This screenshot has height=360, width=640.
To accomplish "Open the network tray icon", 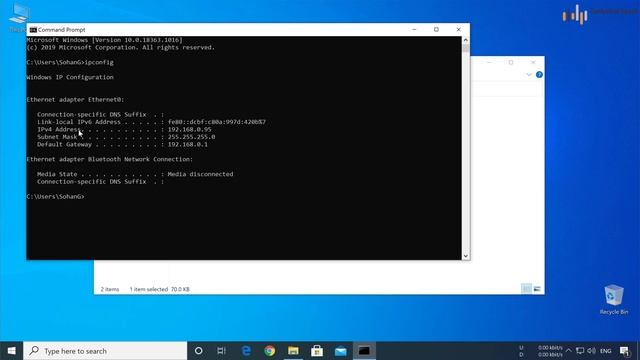I will point(580,351).
